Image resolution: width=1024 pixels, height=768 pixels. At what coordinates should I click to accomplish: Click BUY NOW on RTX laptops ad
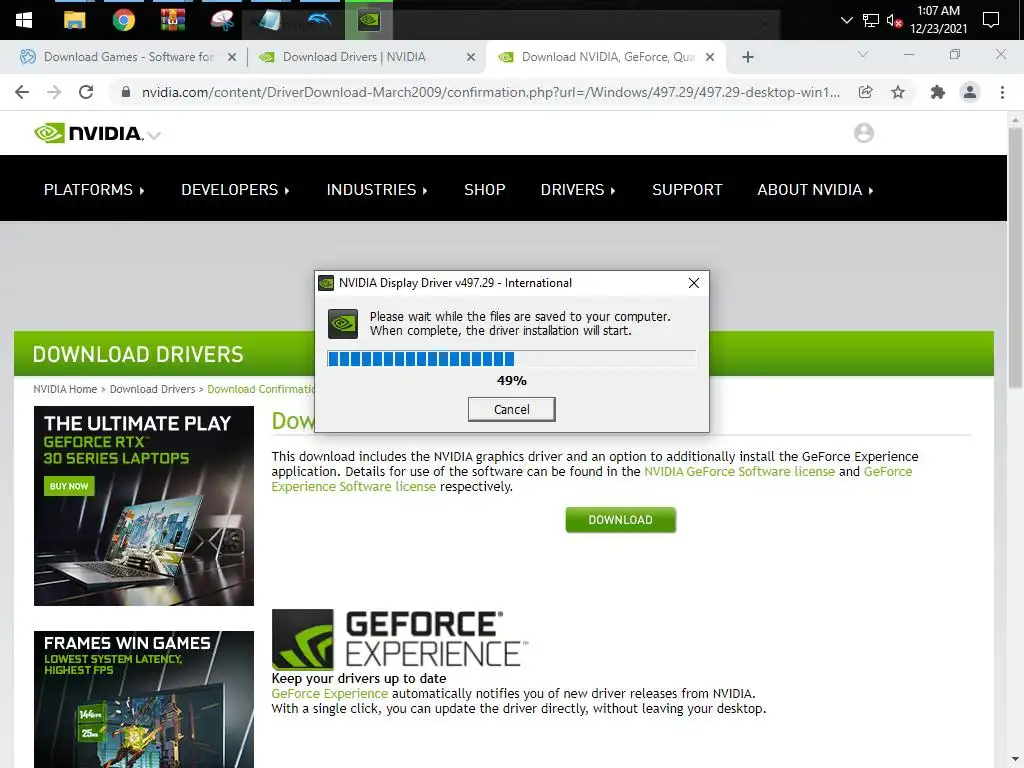click(x=69, y=486)
